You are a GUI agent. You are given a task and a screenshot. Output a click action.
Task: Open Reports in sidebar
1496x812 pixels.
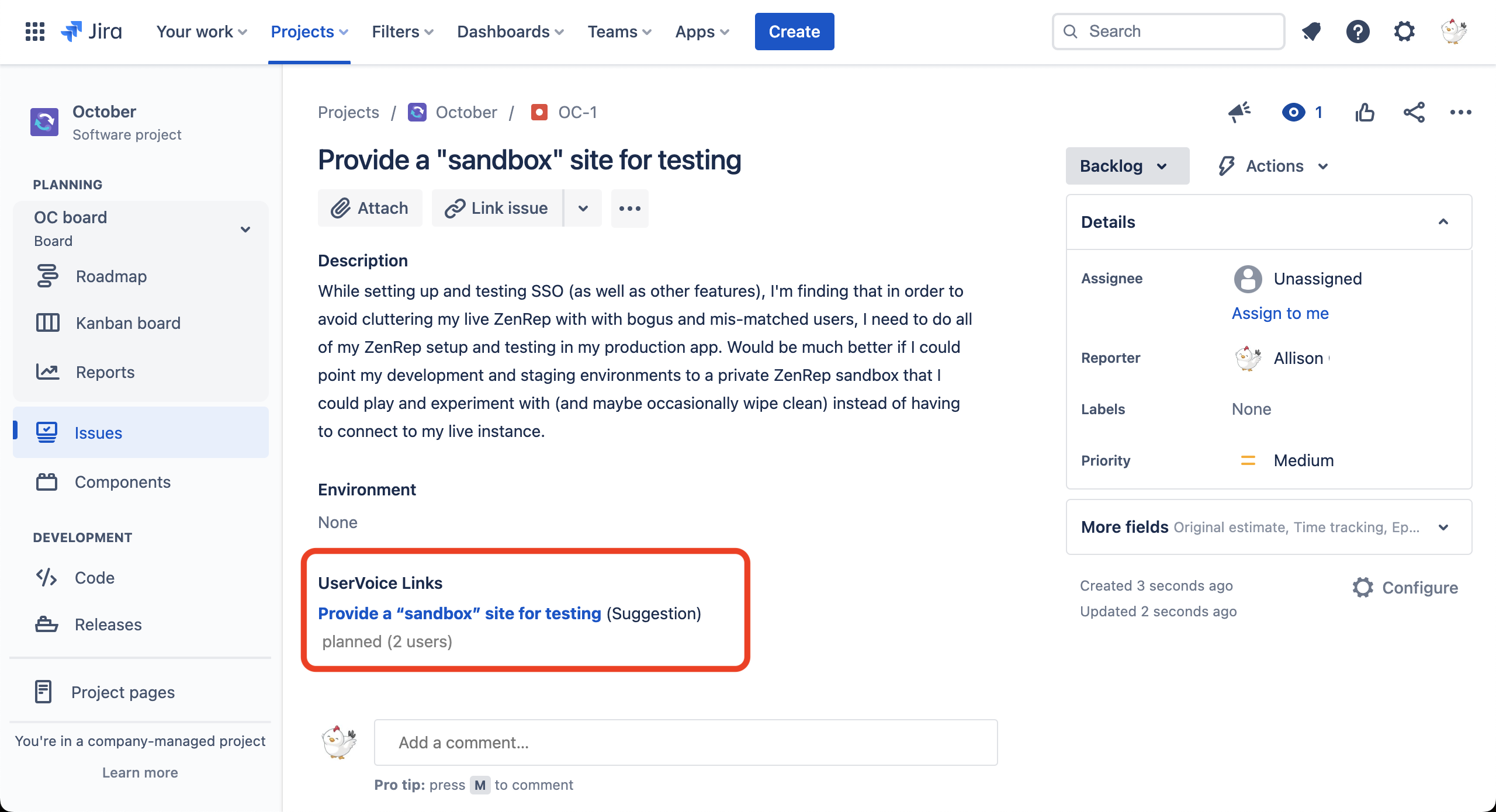[140, 372]
